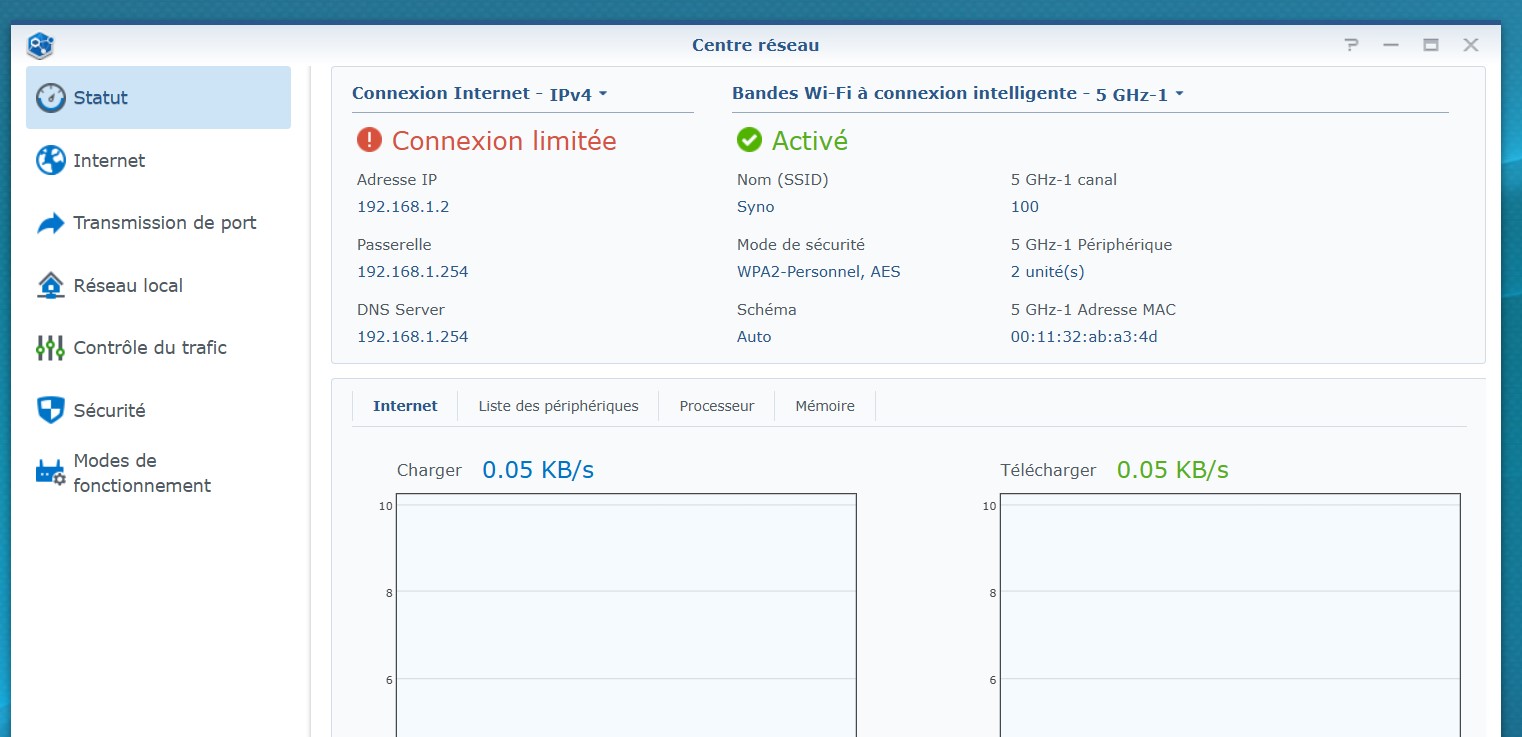Screen dimensions: 1522x737
Task: Click the red connection warning icon
Action: pyautogui.click(x=369, y=140)
